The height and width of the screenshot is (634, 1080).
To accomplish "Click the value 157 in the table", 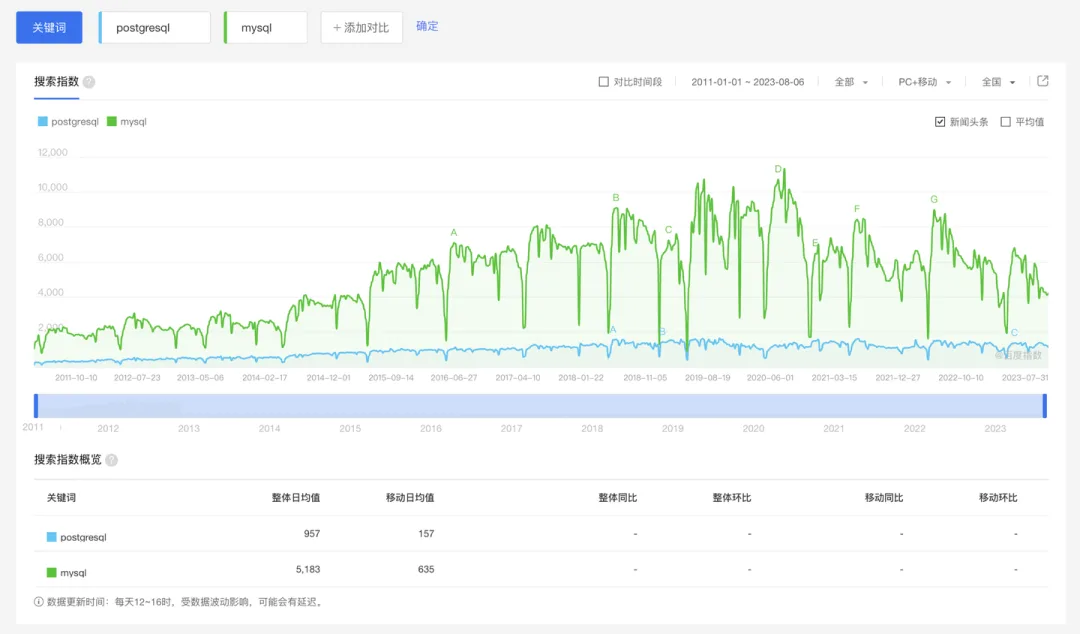I will click(x=426, y=533).
